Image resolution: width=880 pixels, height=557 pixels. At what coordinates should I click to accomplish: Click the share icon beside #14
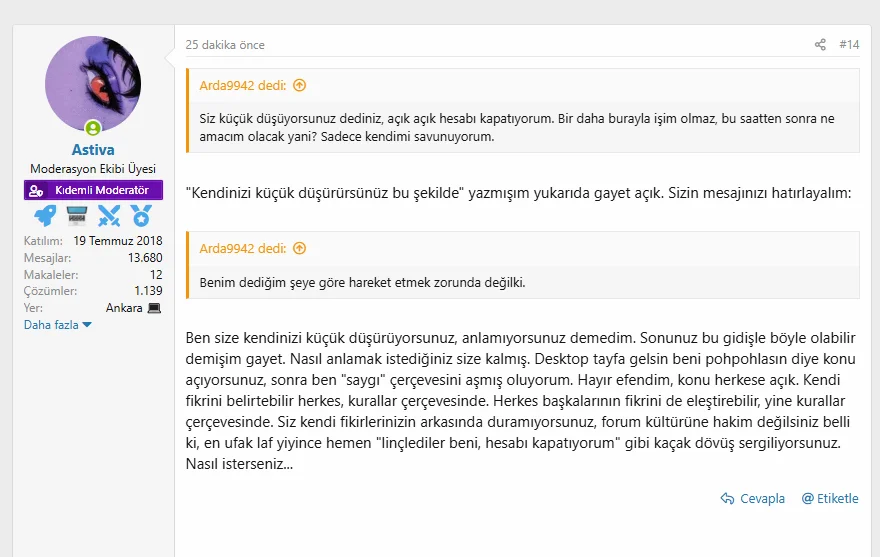point(820,45)
